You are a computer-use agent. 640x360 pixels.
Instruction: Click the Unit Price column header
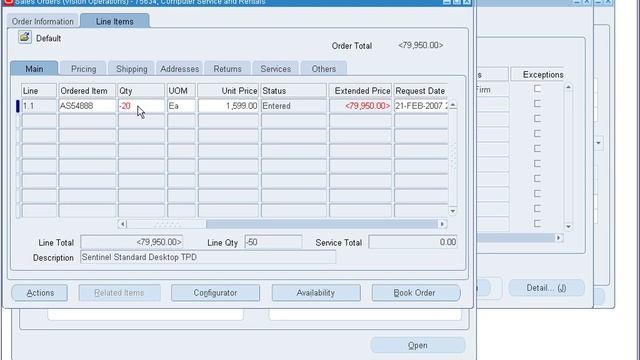coord(228,91)
